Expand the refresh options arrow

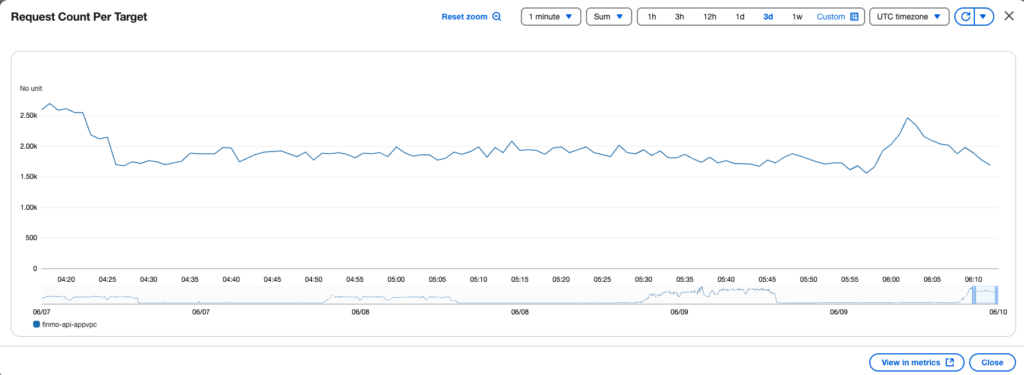tap(984, 17)
